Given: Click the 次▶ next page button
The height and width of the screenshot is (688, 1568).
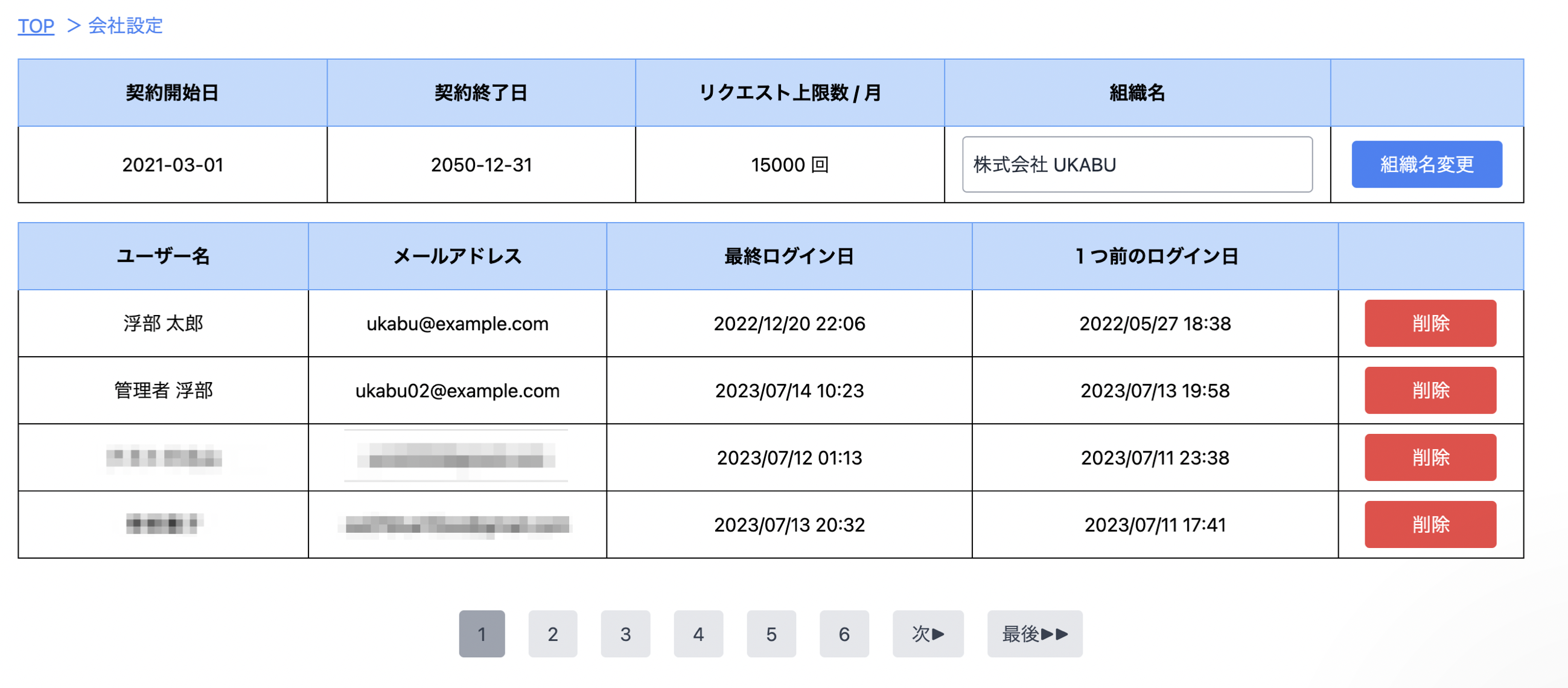Looking at the screenshot, I should point(928,634).
